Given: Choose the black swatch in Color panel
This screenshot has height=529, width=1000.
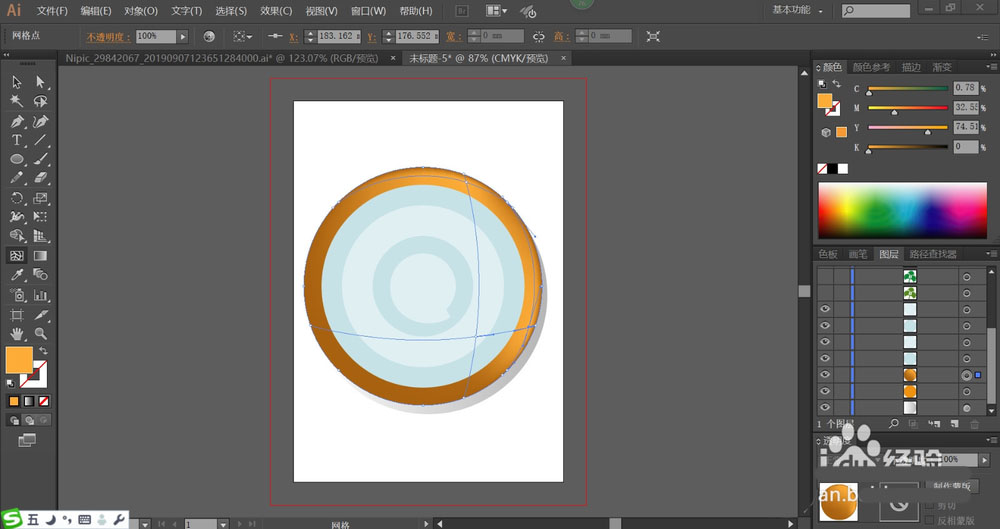Looking at the screenshot, I should click(x=833, y=168).
